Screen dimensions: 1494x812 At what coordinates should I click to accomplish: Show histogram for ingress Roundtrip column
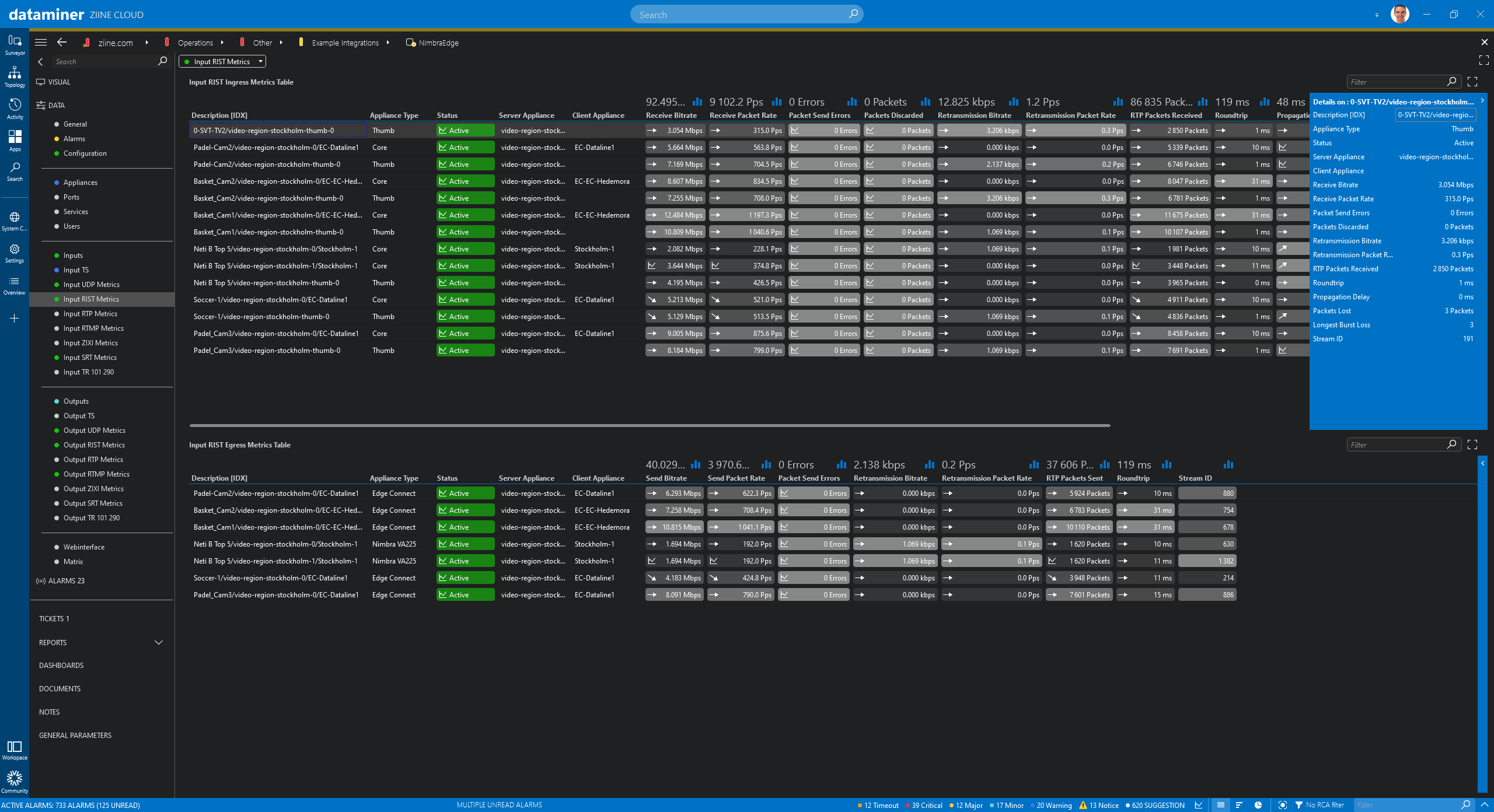pyautogui.click(x=1264, y=101)
